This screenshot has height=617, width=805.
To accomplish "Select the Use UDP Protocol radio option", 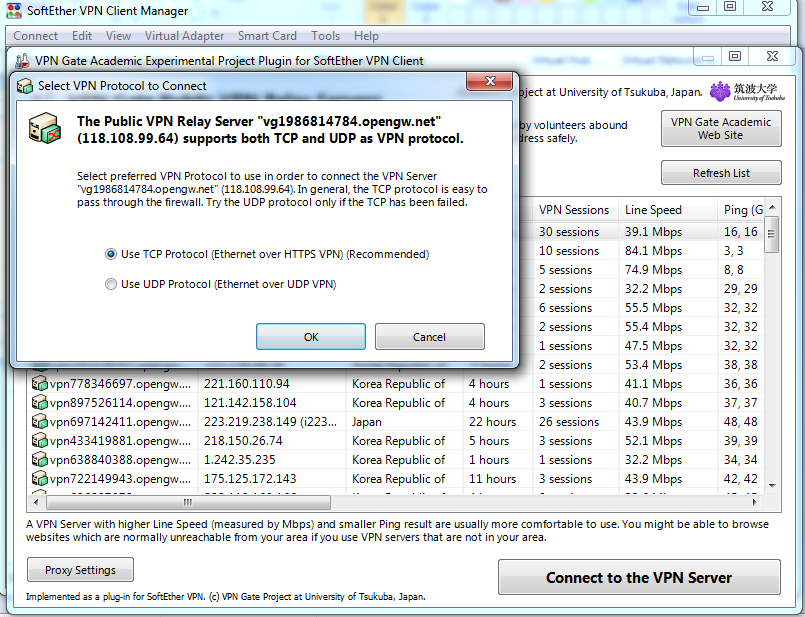I will pyautogui.click(x=110, y=284).
